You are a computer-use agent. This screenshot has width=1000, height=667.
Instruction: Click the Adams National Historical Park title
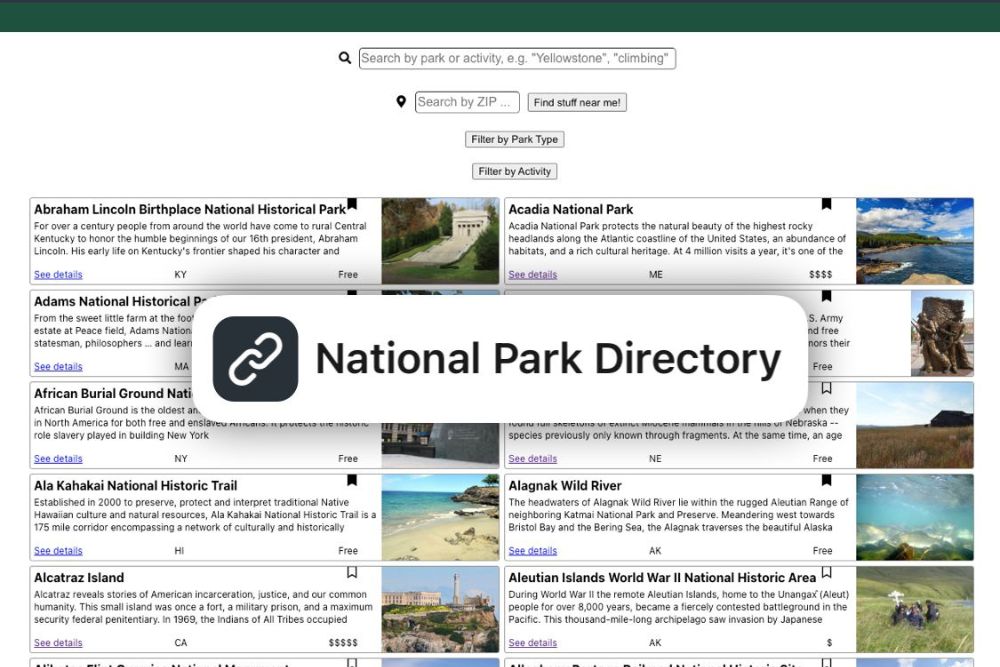114,301
